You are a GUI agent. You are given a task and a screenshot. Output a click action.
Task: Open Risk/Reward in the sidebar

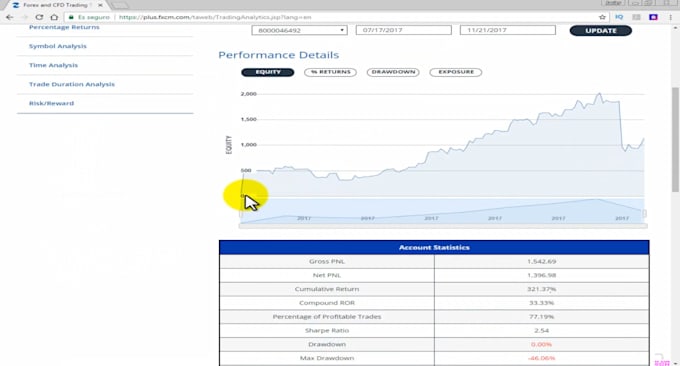pyautogui.click(x=51, y=103)
